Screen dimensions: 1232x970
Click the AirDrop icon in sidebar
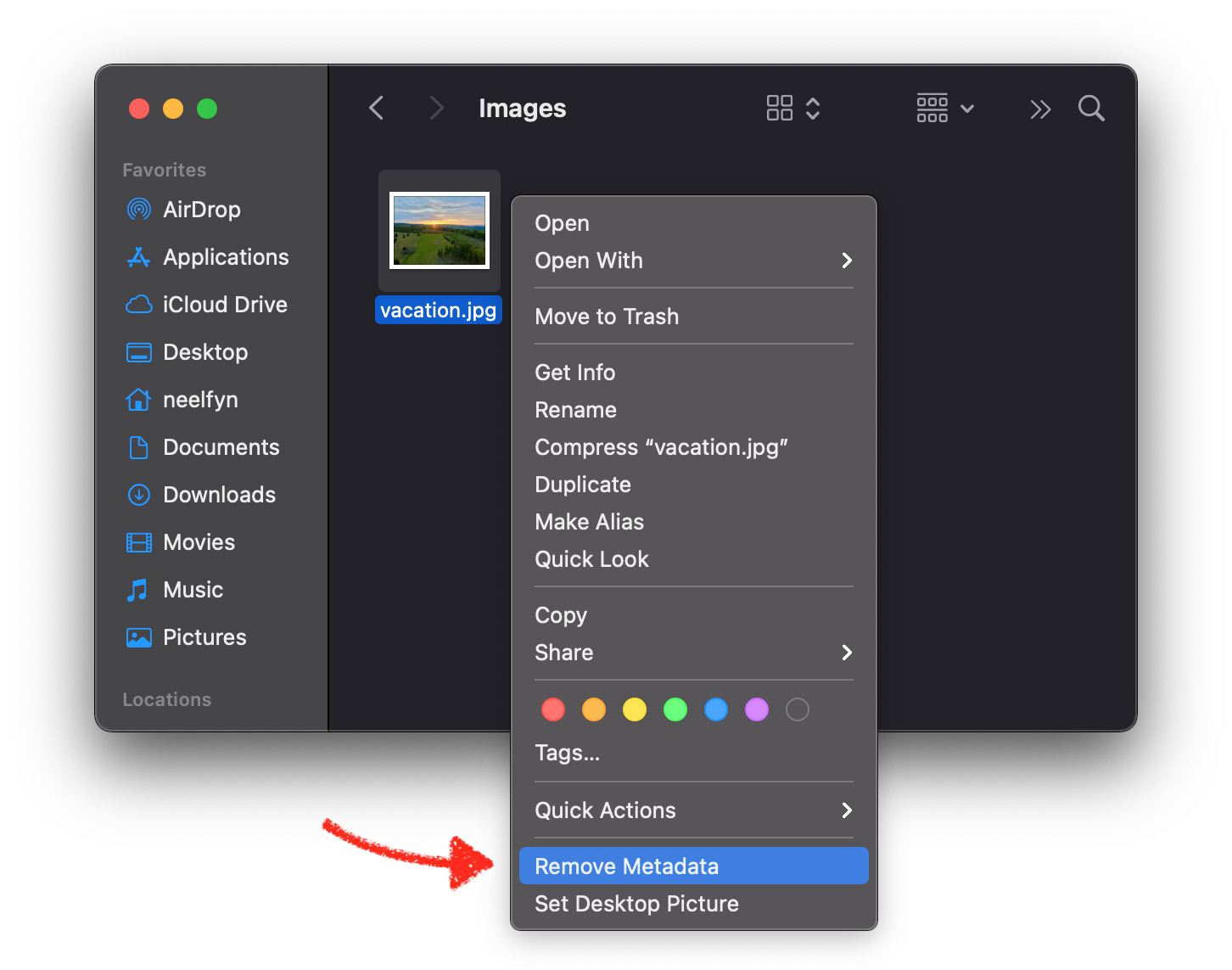click(138, 210)
